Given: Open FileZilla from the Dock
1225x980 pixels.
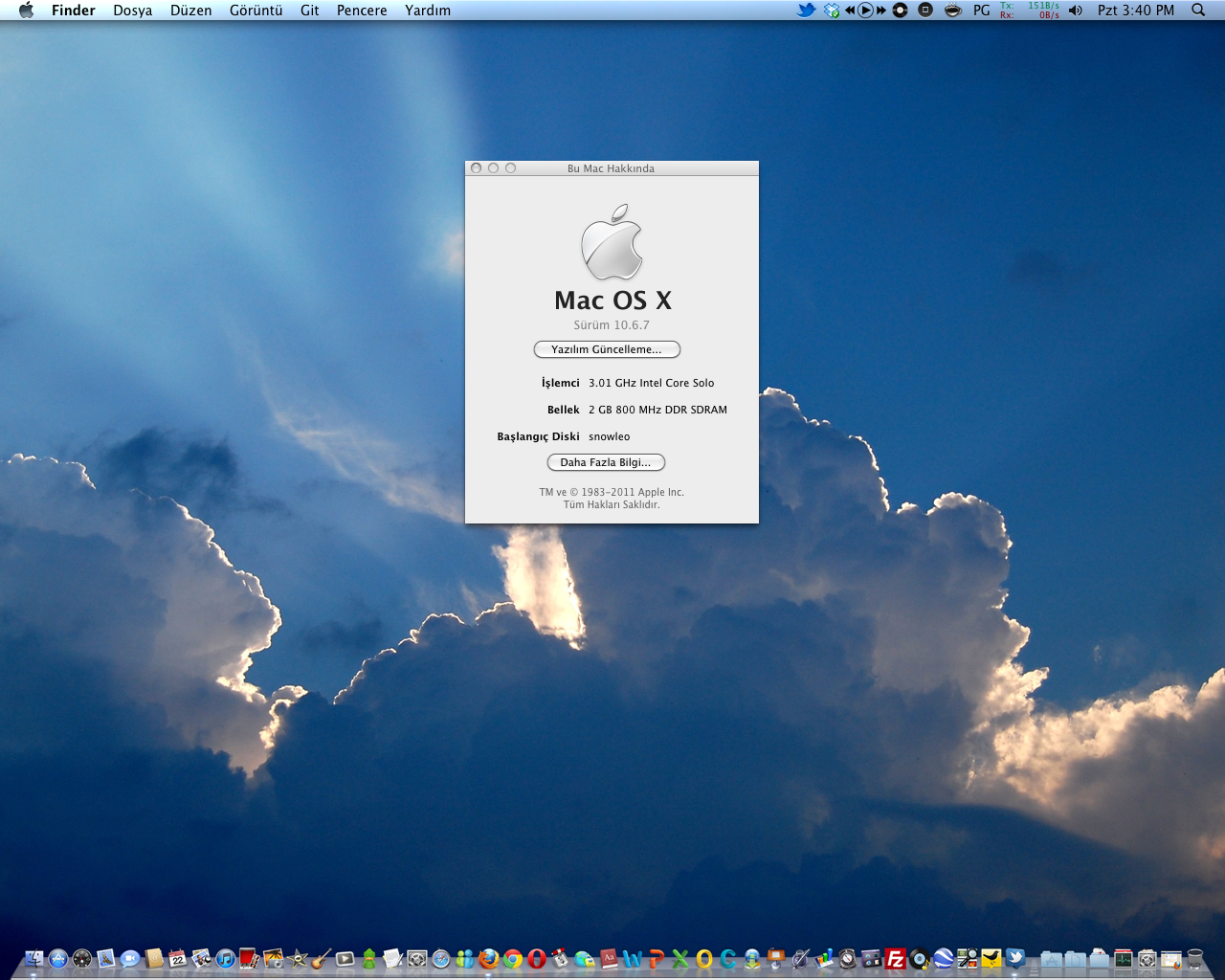Looking at the screenshot, I should click(x=896, y=958).
